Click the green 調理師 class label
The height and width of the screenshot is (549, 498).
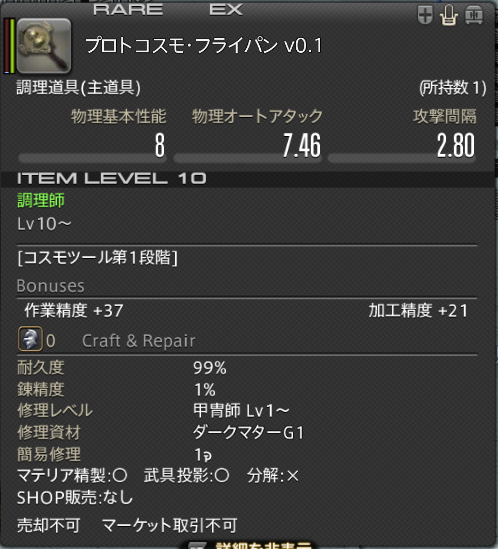coord(41,201)
